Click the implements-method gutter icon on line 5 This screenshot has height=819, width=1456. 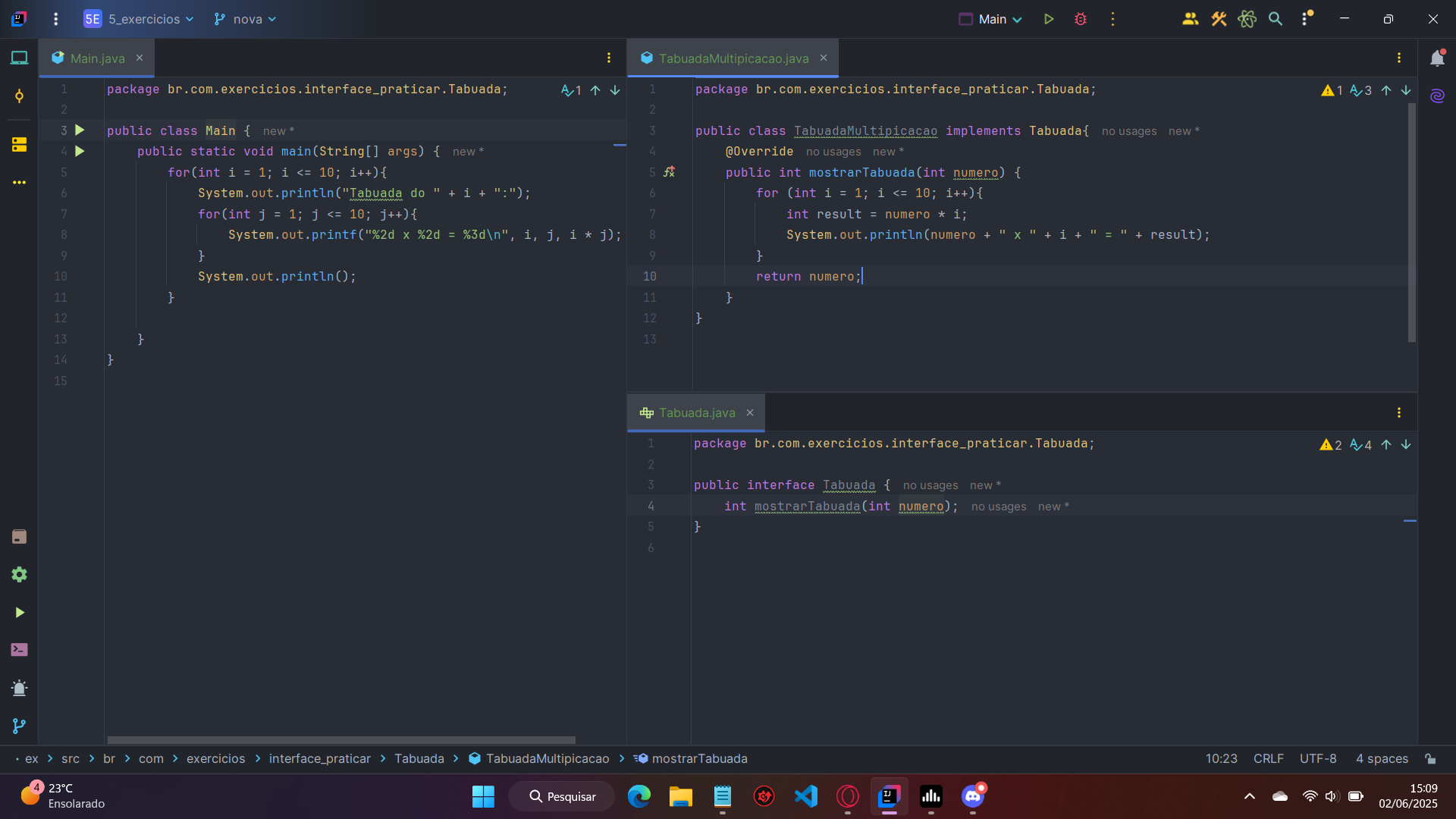669,172
